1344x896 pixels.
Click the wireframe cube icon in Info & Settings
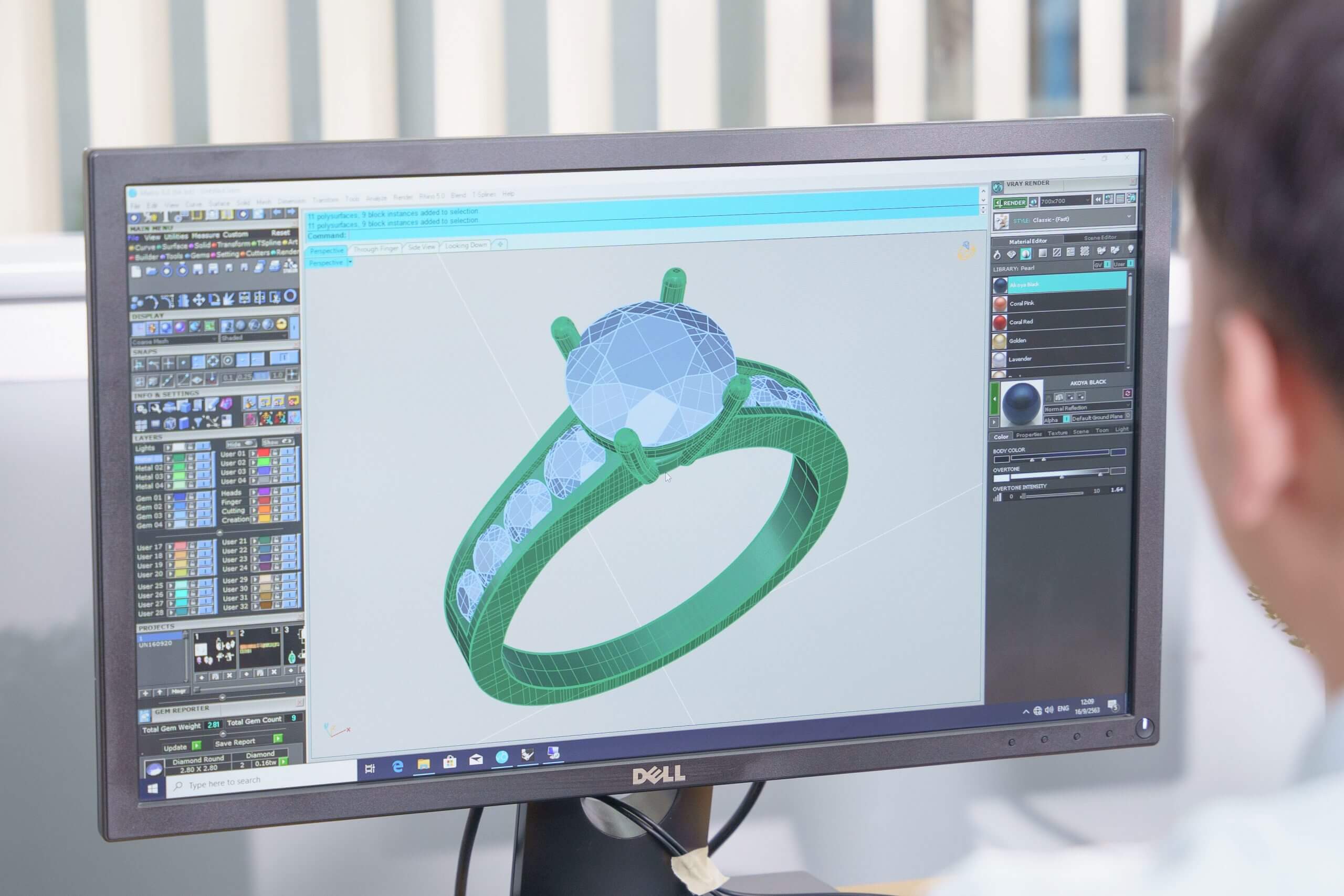[170, 423]
